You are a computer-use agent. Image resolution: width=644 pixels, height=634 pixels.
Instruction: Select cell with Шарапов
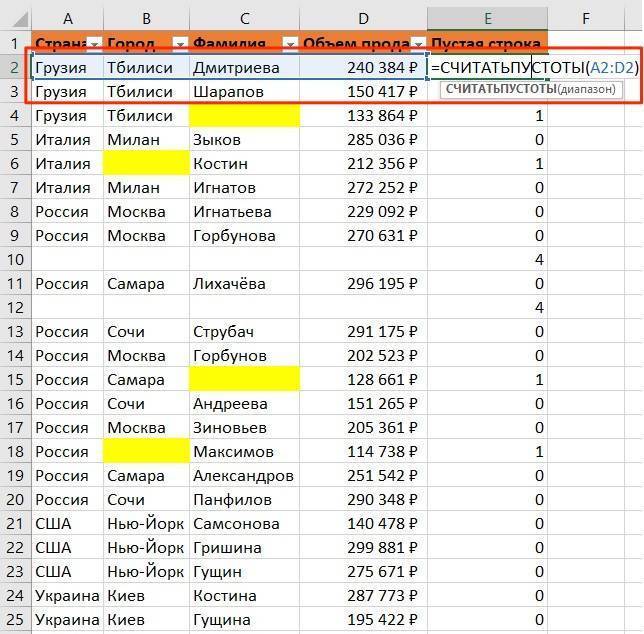click(244, 92)
